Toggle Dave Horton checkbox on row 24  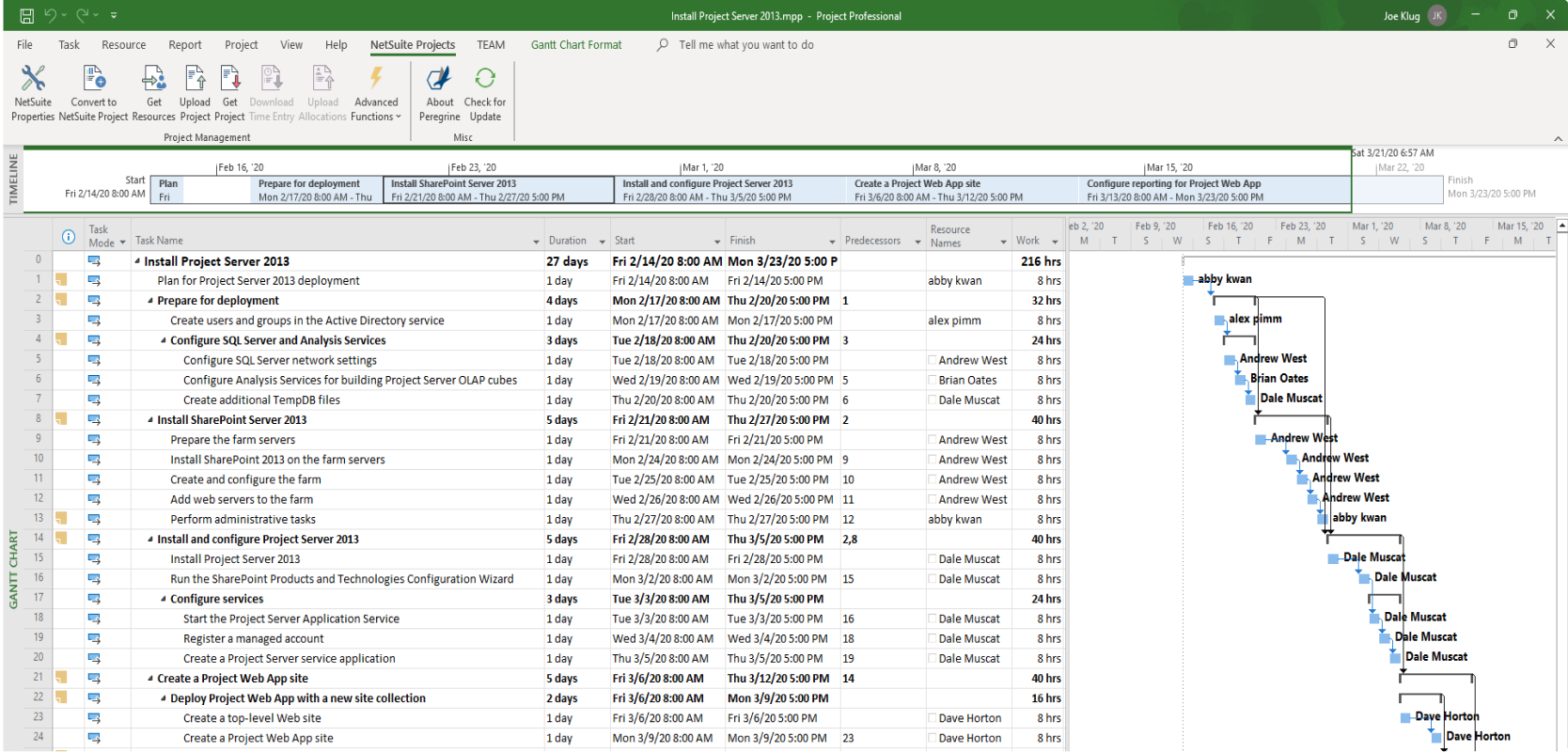pos(932,738)
